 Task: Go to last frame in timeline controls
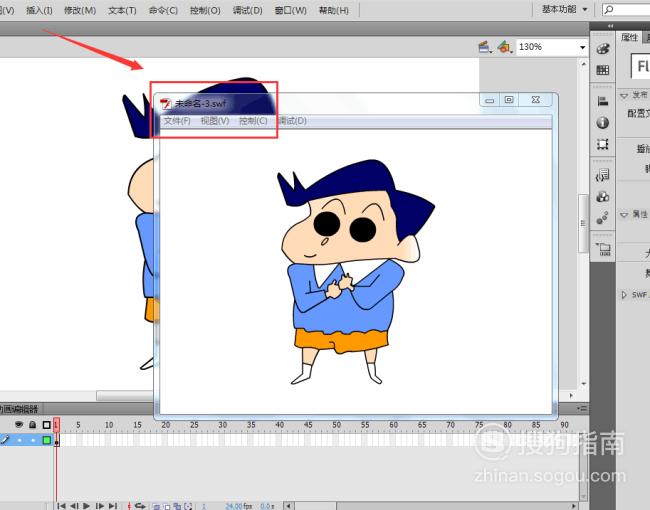[x=113, y=506]
